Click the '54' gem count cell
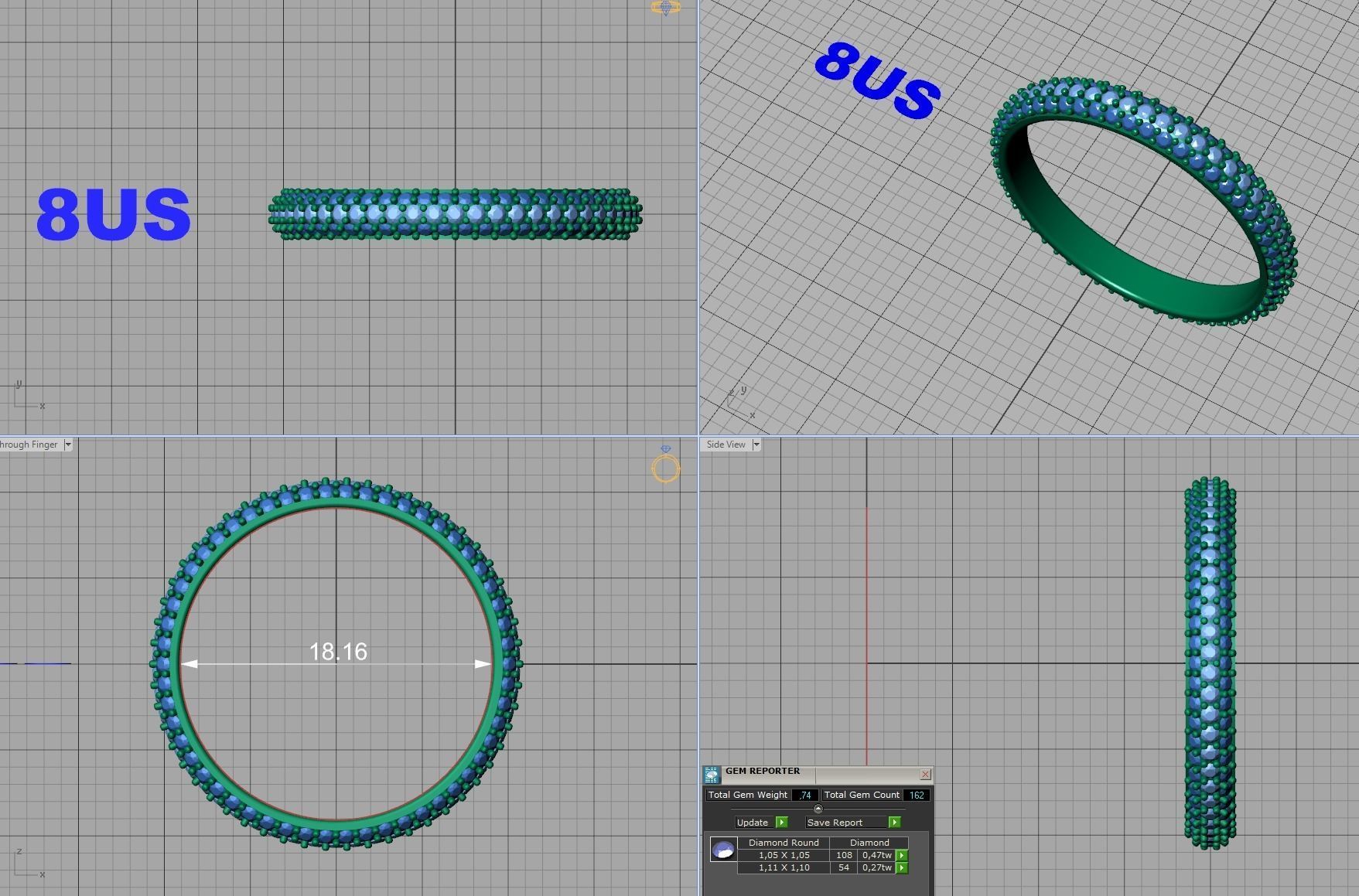Screen dimensions: 1359x896 point(844,867)
